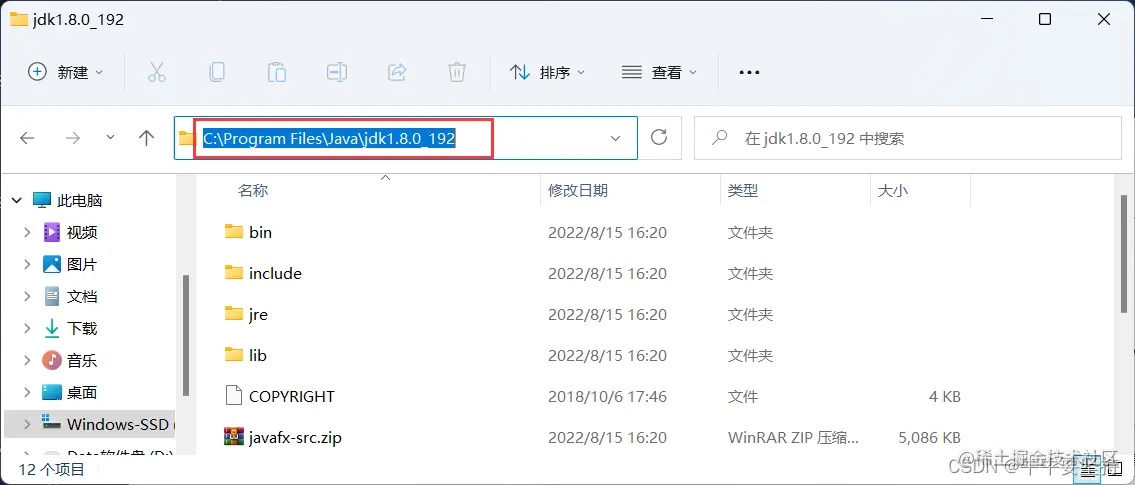
Task: Open the 新建 new item dropdown
Action: pyautogui.click(x=66, y=72)
